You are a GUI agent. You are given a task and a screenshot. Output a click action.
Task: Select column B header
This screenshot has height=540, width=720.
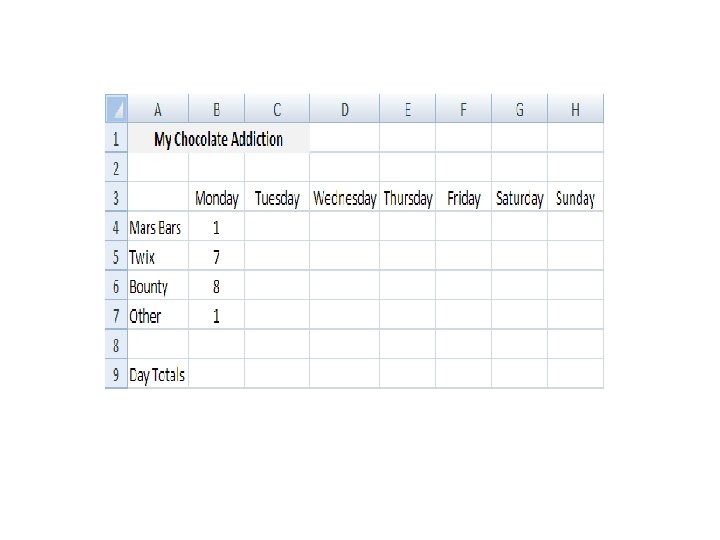click(216, 109)
